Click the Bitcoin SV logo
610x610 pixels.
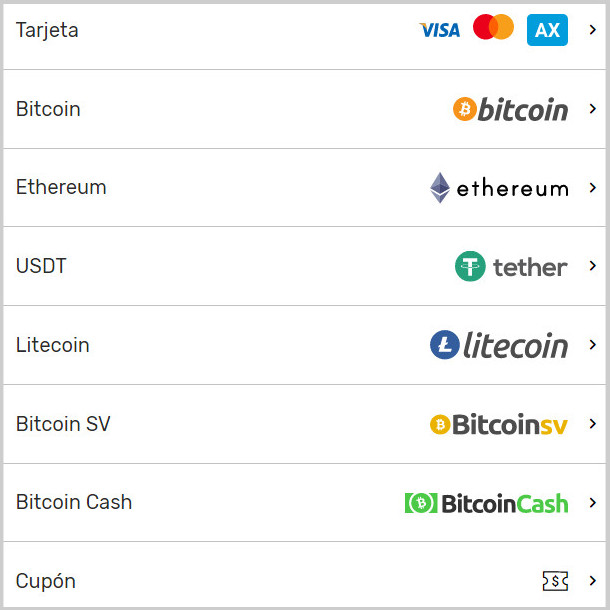click(498, 424)
